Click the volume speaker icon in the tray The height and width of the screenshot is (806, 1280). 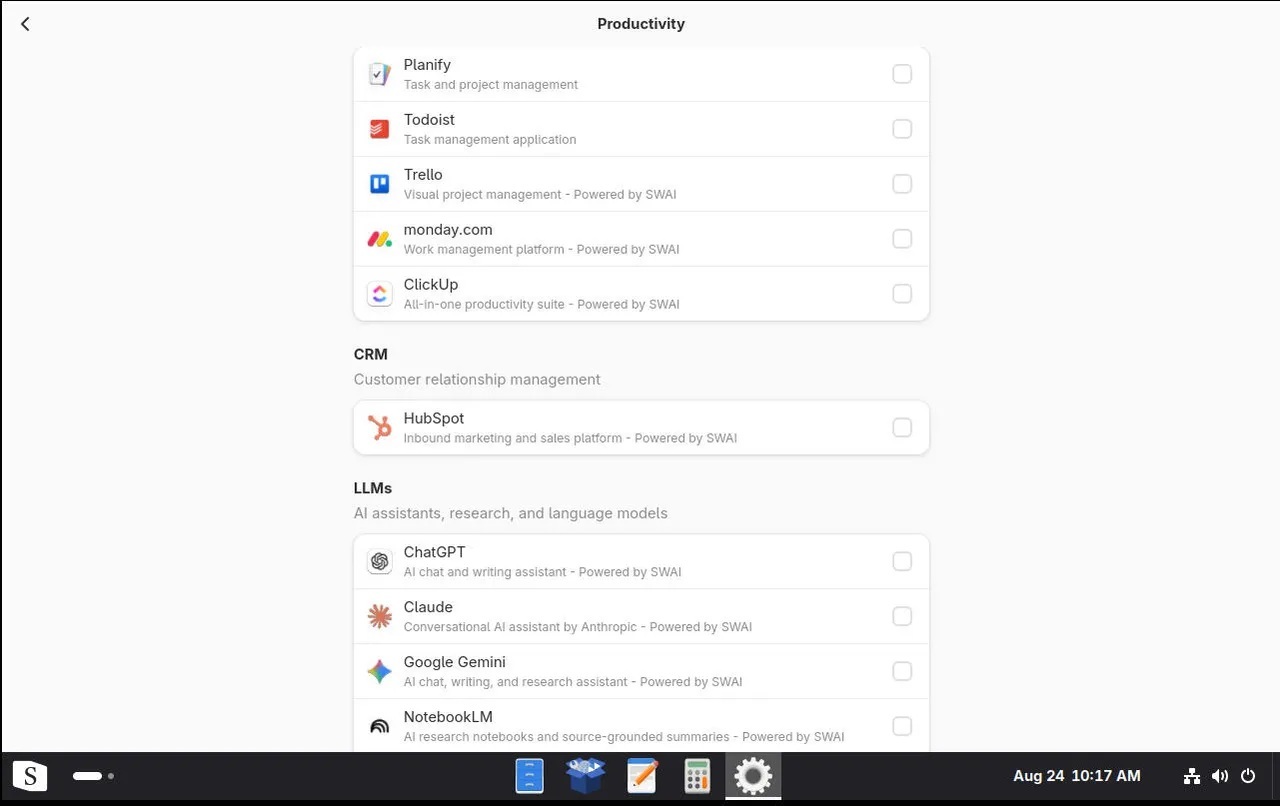tap(1220, 776)
